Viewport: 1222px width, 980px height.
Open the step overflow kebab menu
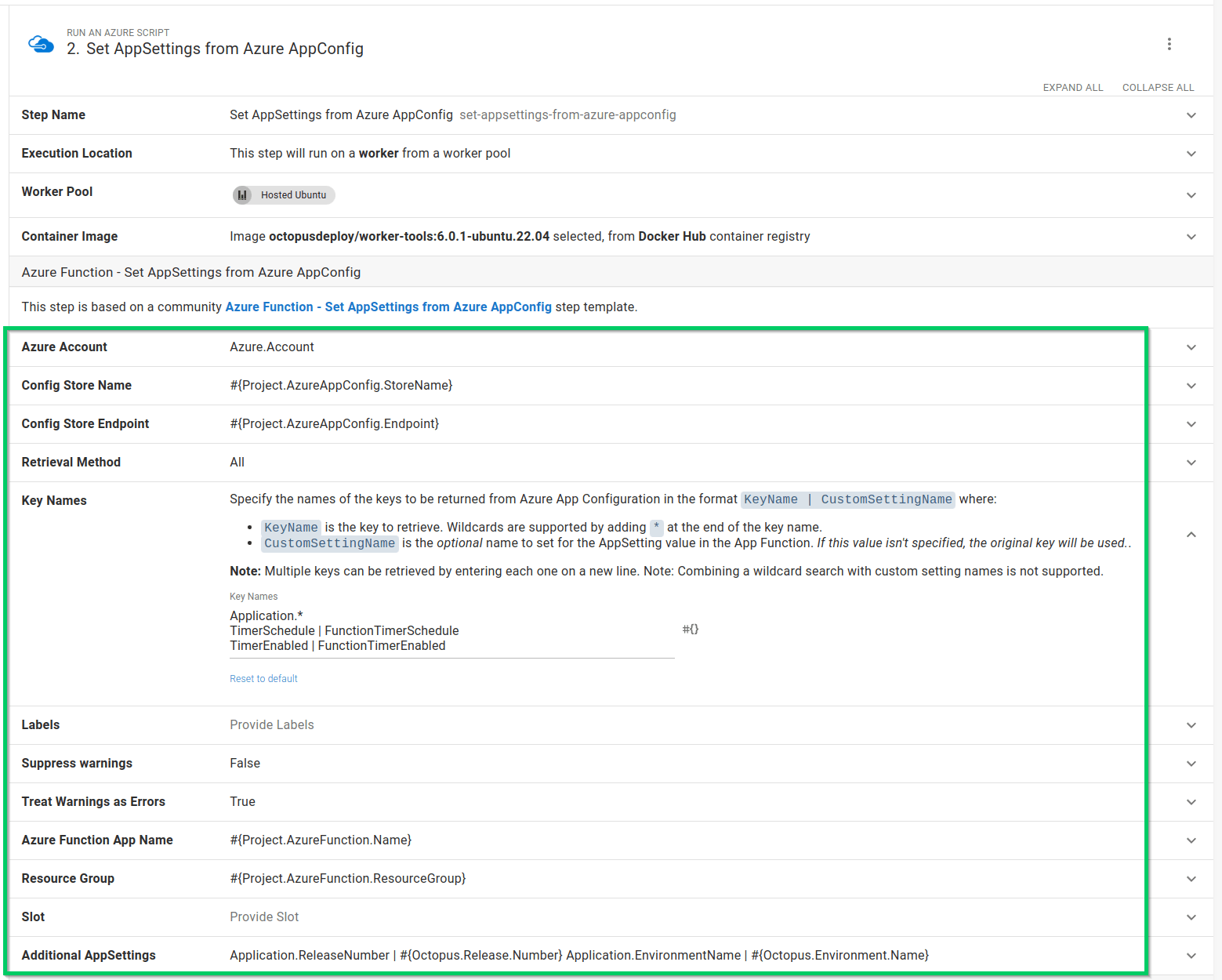1169,44
